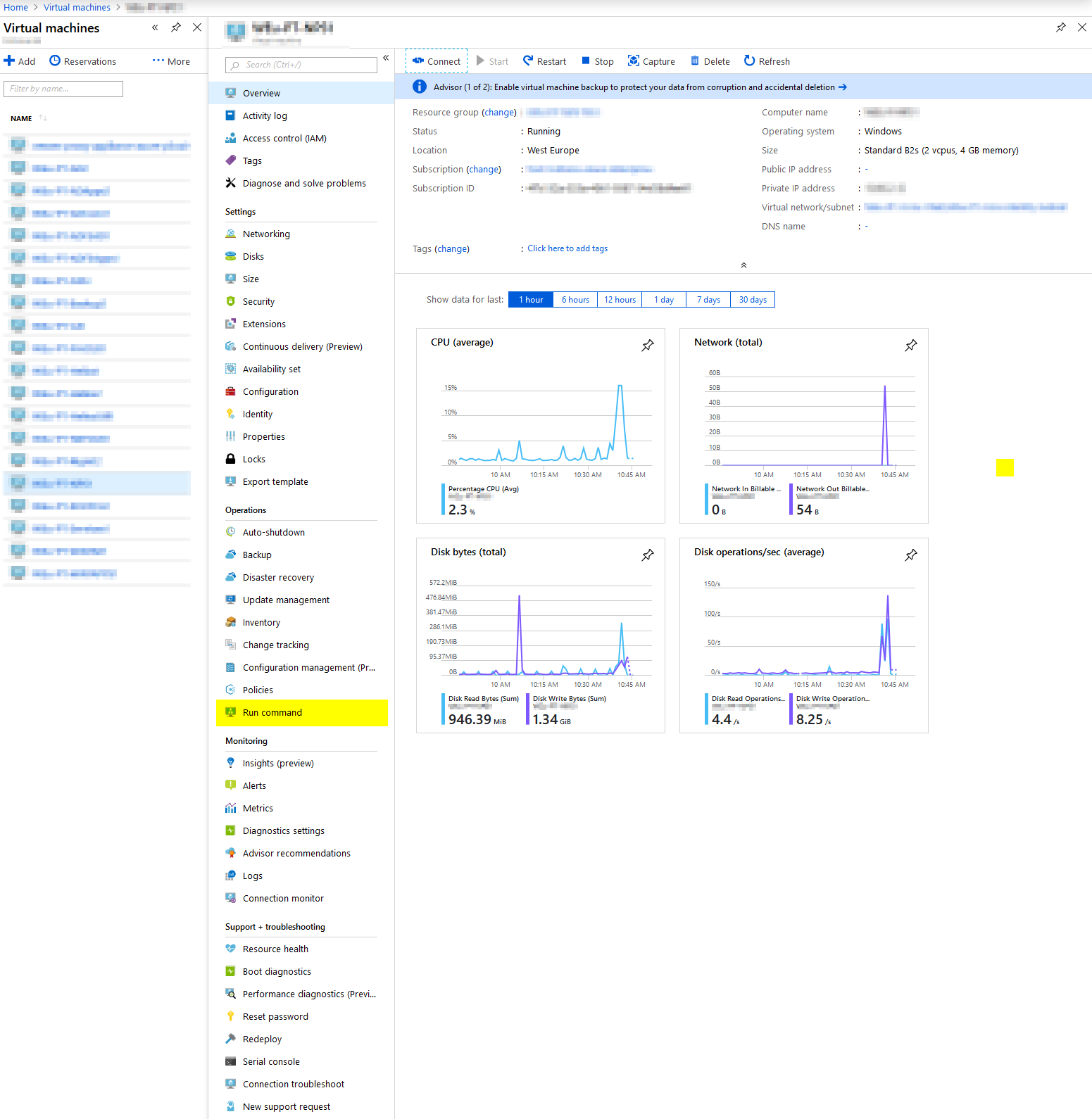
Task: Refresh the overview page
Action: tap(767, 61)
